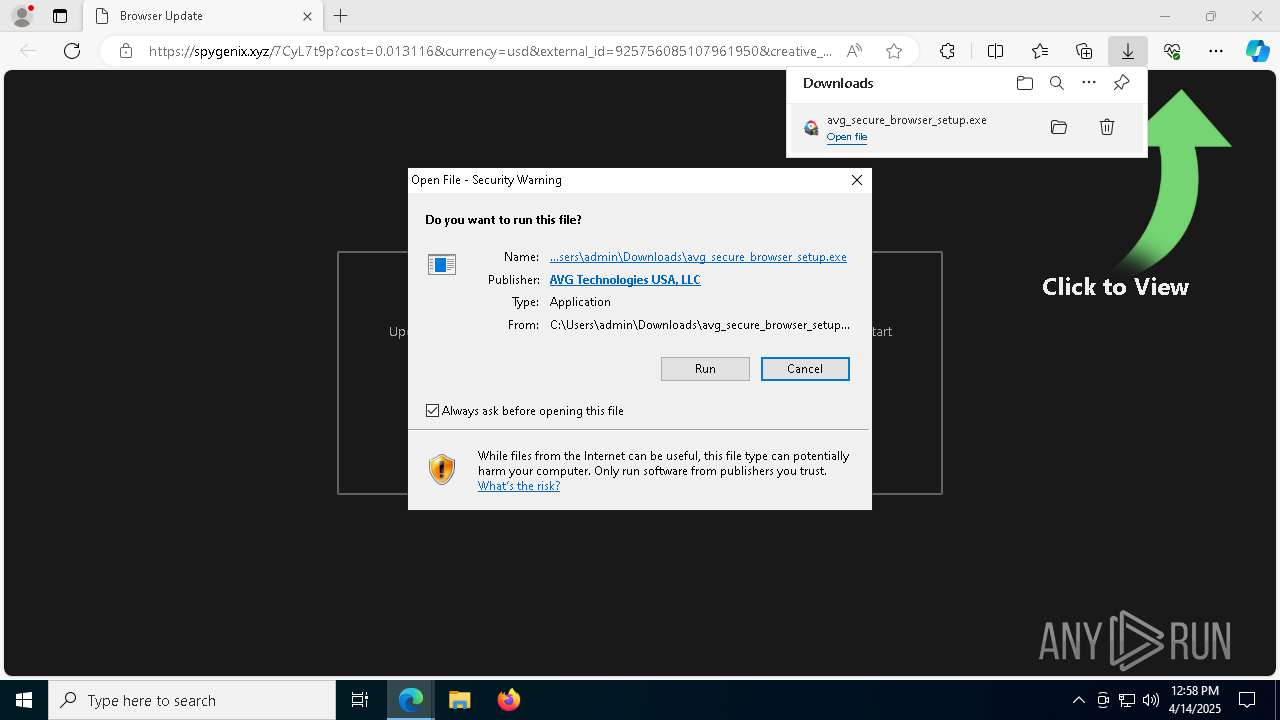Pin the Downloads panel
This screenshot has width=1280, height=720.
tap(1121, 83)
